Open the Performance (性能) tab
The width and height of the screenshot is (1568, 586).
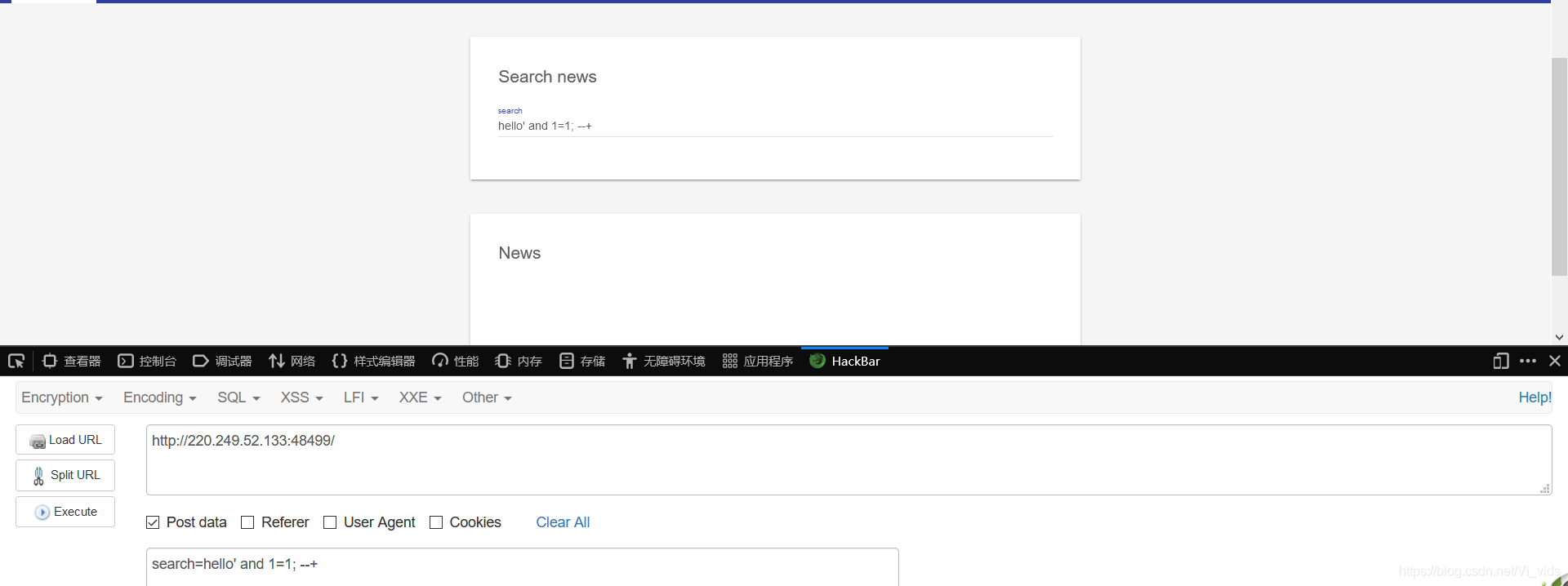coord(456,361)
